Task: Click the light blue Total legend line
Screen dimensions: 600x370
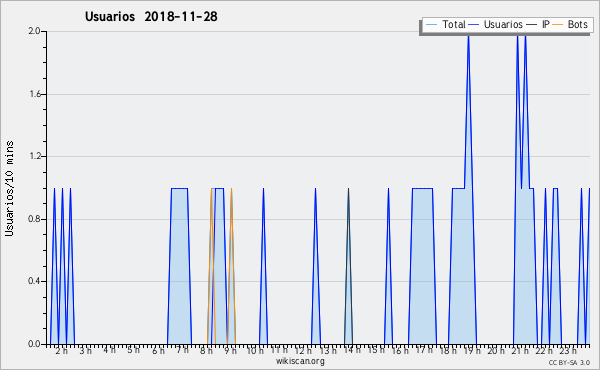Action: click(431, 25)
